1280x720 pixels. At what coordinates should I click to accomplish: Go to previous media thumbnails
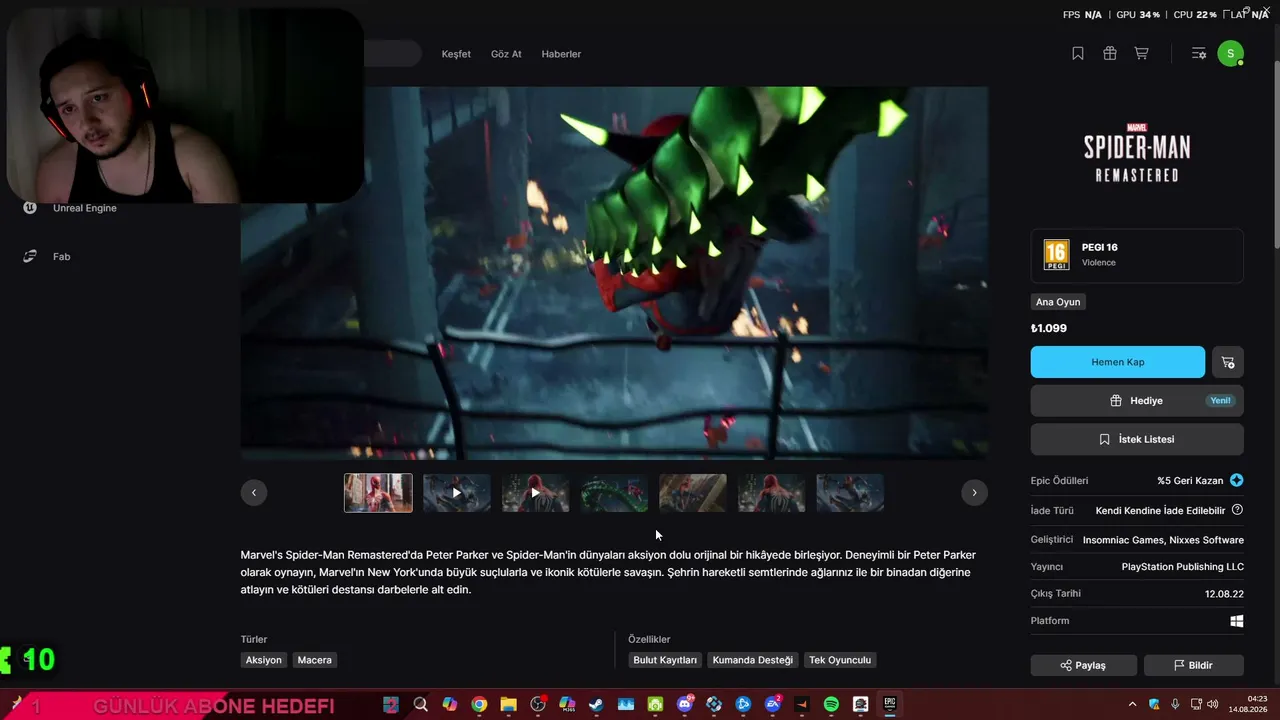coord(254,492)
